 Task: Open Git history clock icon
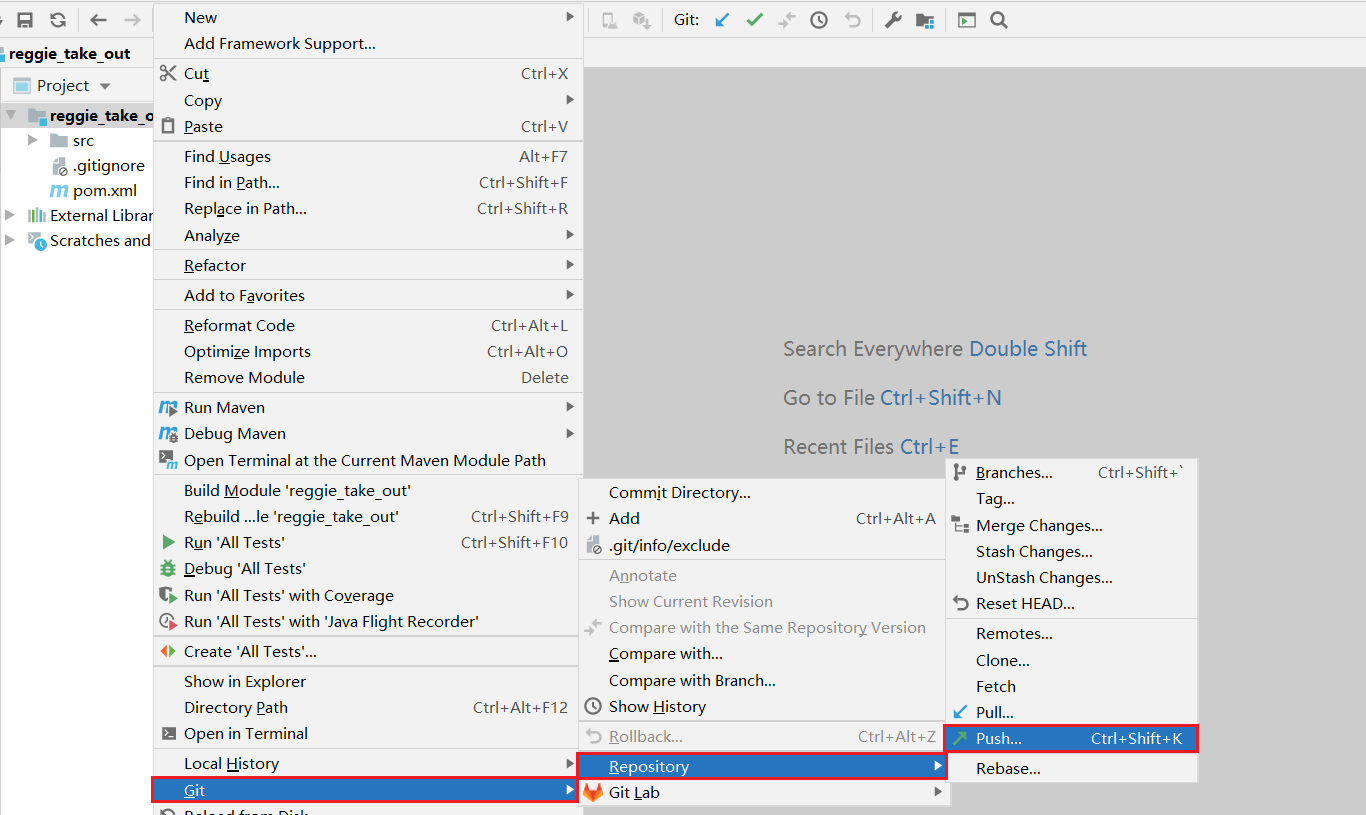819,20
